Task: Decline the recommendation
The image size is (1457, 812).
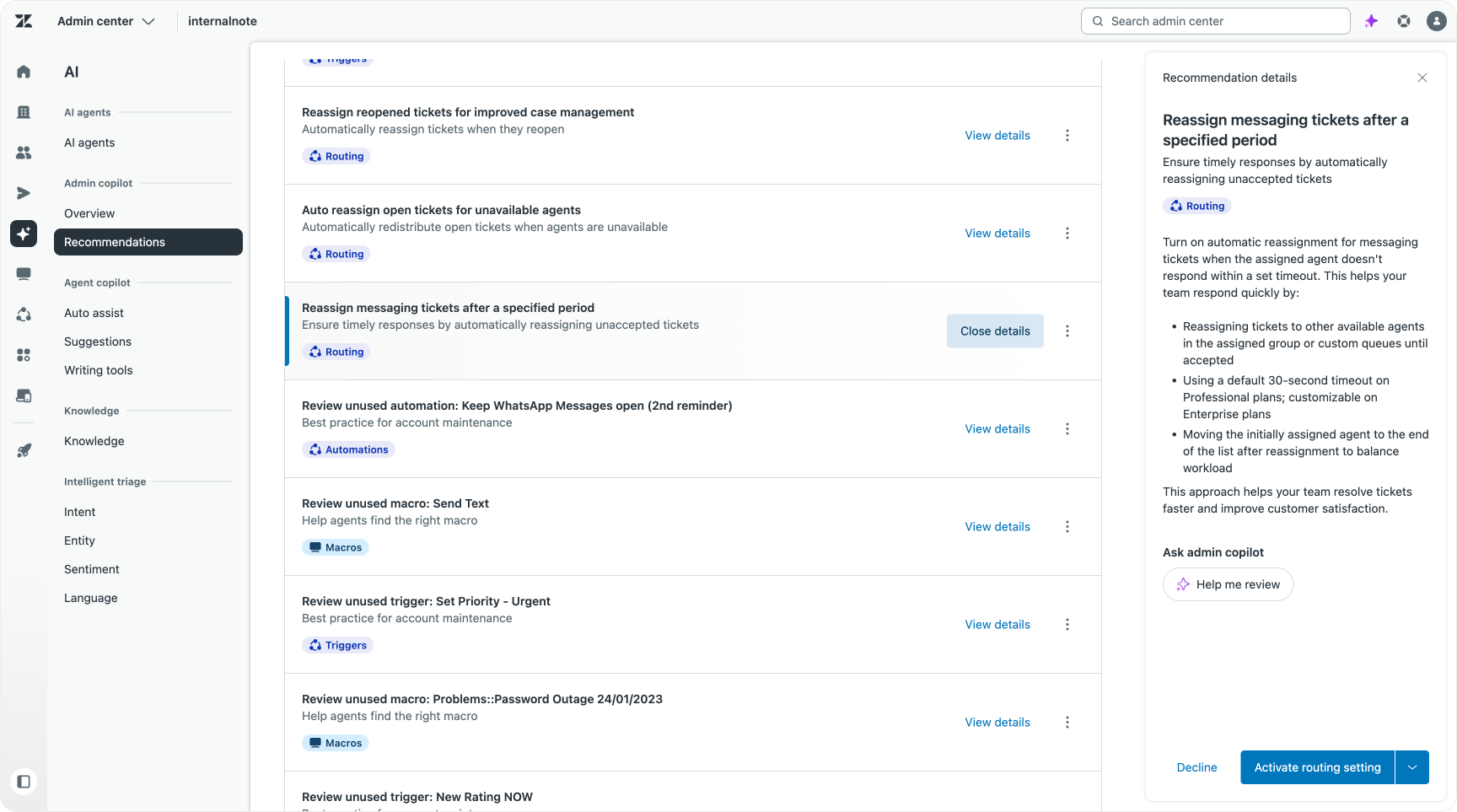Action: 1196,767
